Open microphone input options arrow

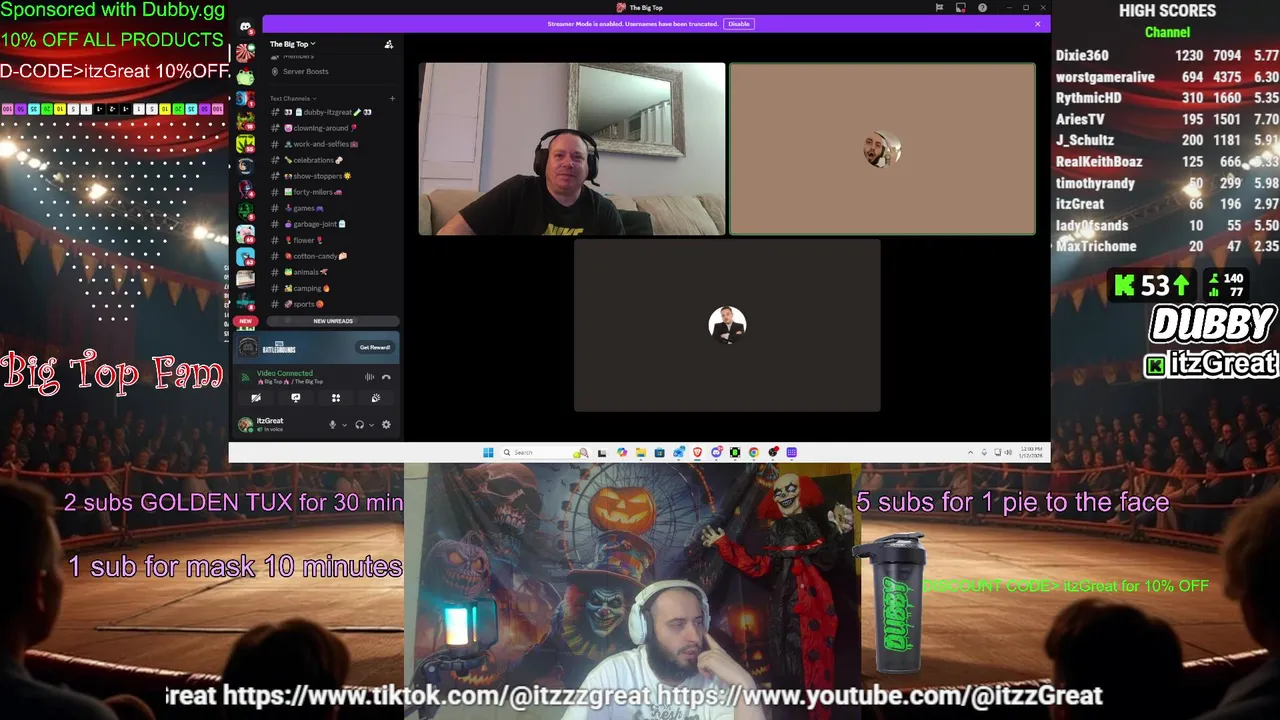(345, 425)
